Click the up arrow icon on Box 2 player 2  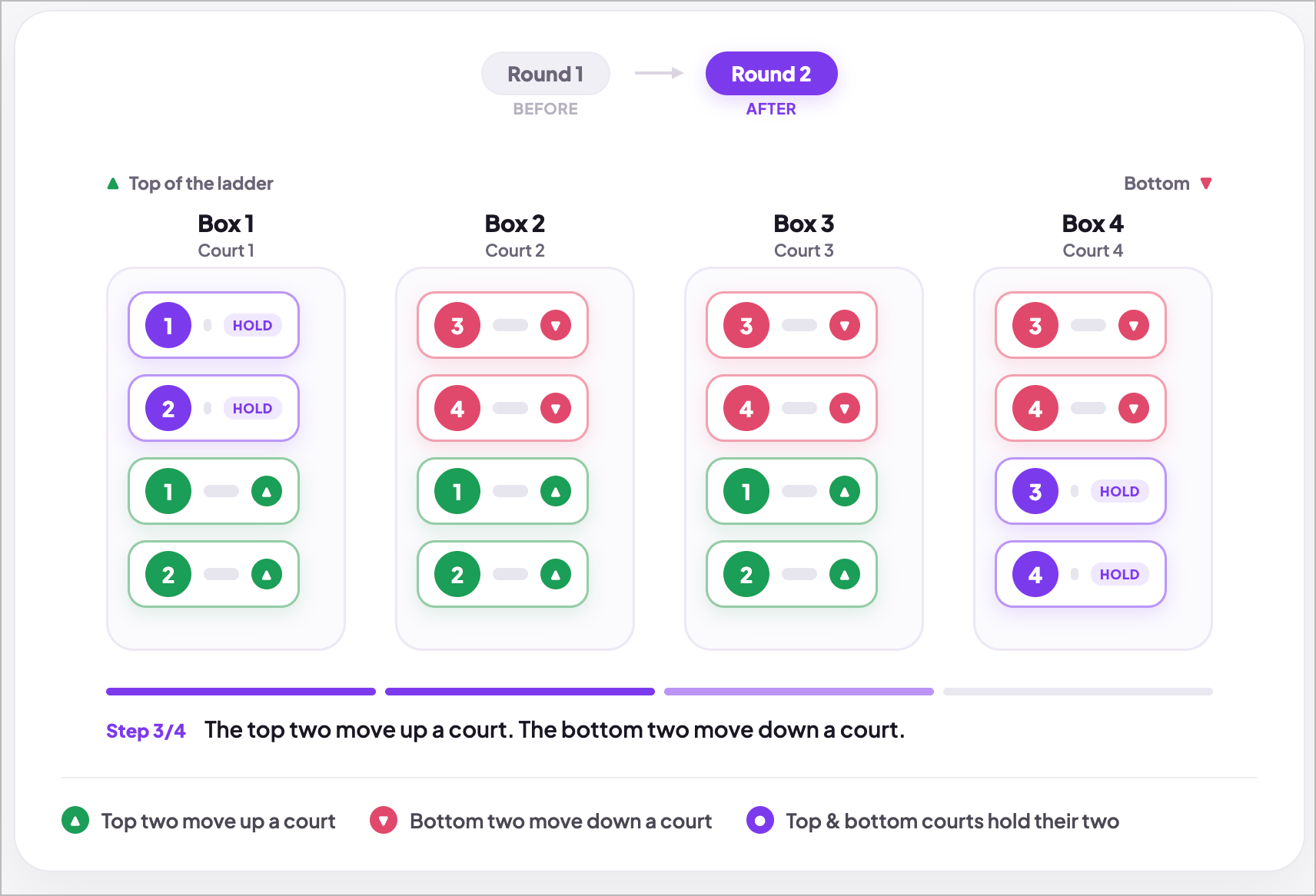point(556,574)
